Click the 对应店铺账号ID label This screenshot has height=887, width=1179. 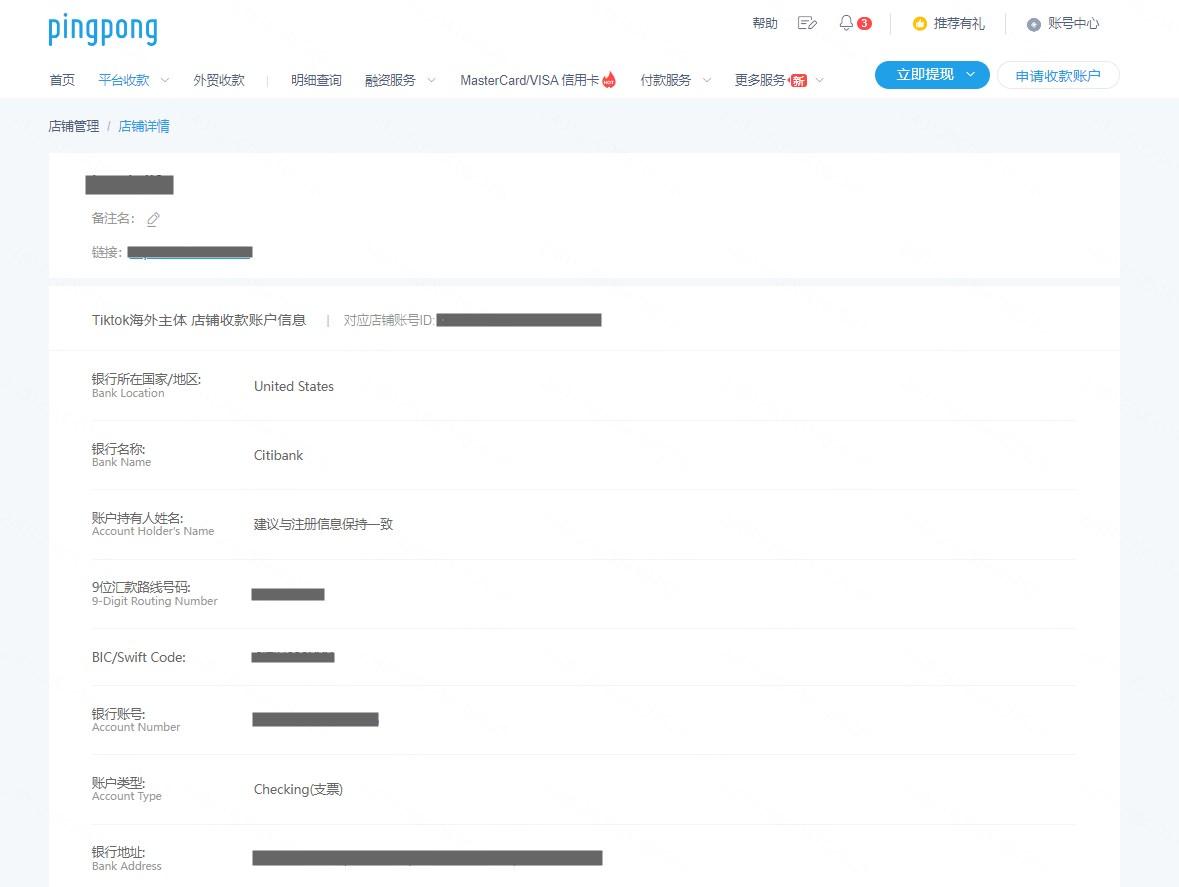[x=389, y=320]
